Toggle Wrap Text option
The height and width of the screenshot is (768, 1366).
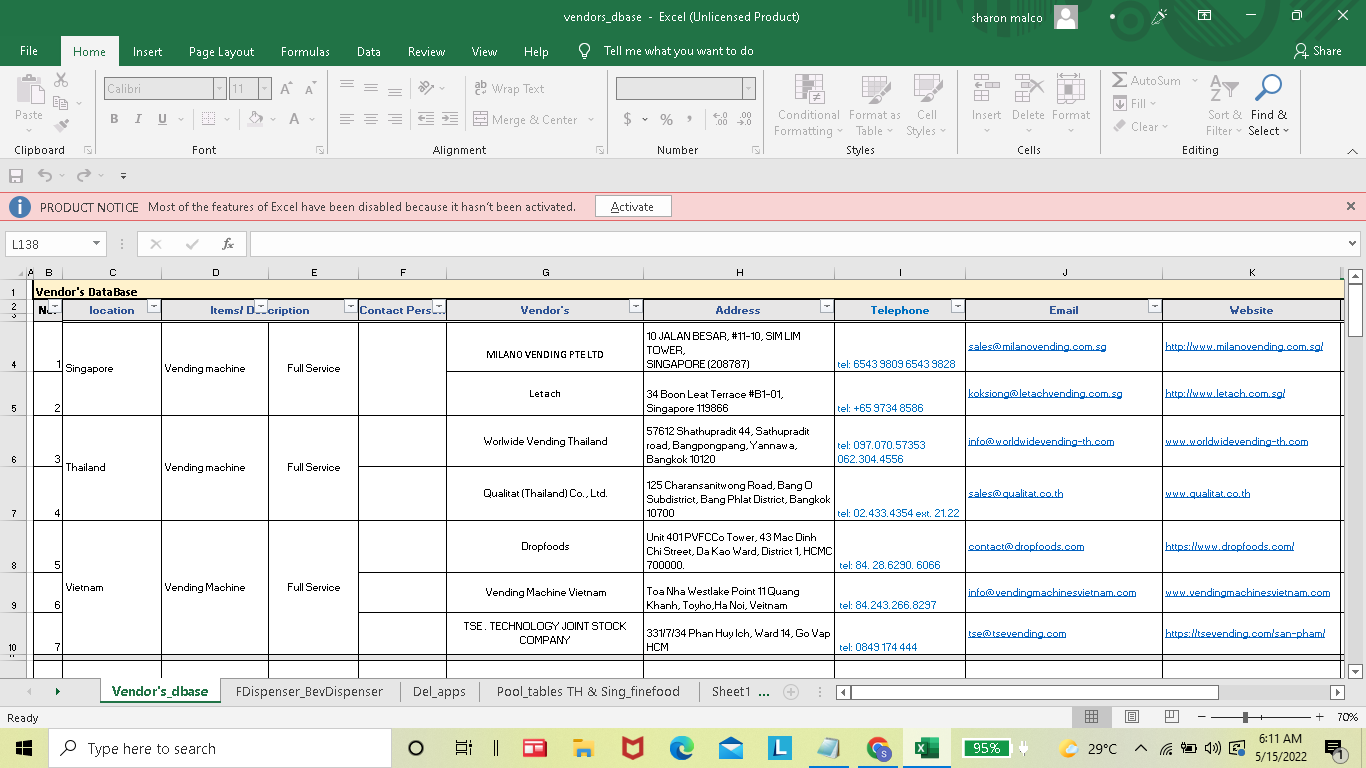point(509,89)
